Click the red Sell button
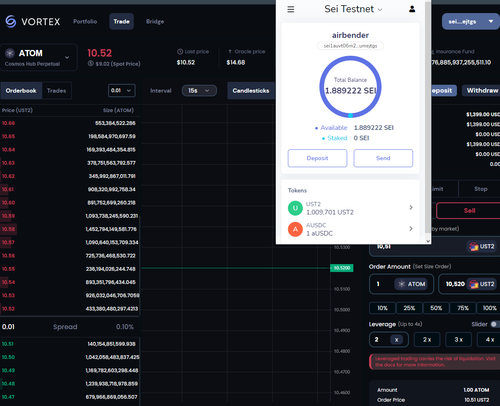The width and height of the screenshot is (500, 406). [x=469, y=210]
